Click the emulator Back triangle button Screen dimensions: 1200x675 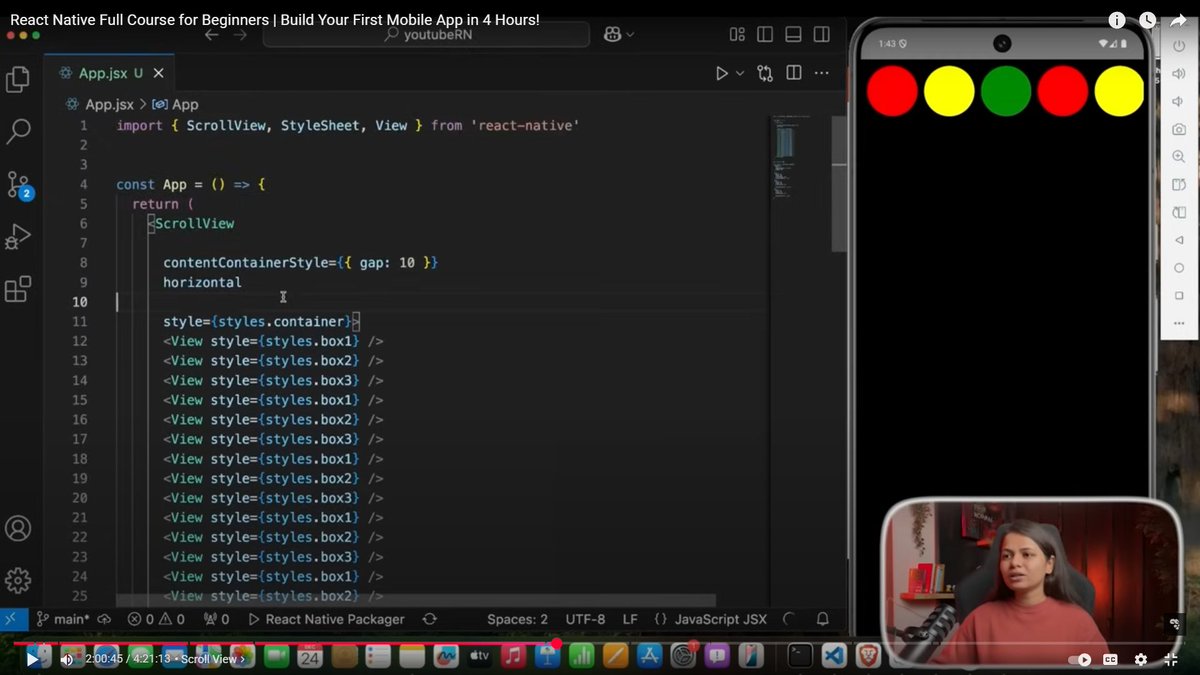point(1179,240)
